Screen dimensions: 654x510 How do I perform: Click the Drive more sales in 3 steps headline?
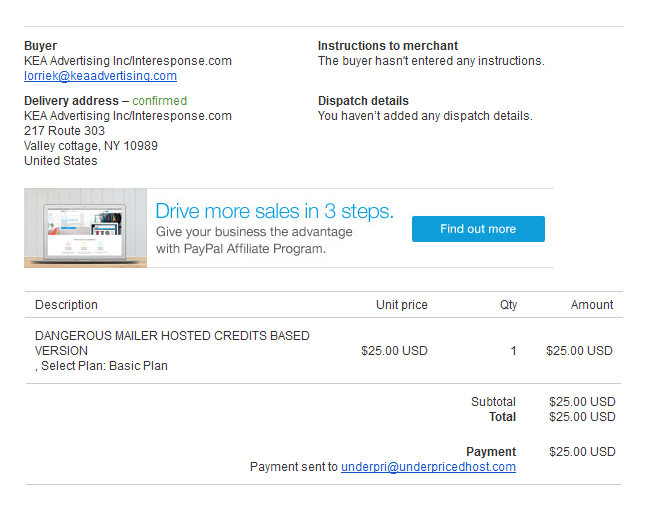pos(274,211)
